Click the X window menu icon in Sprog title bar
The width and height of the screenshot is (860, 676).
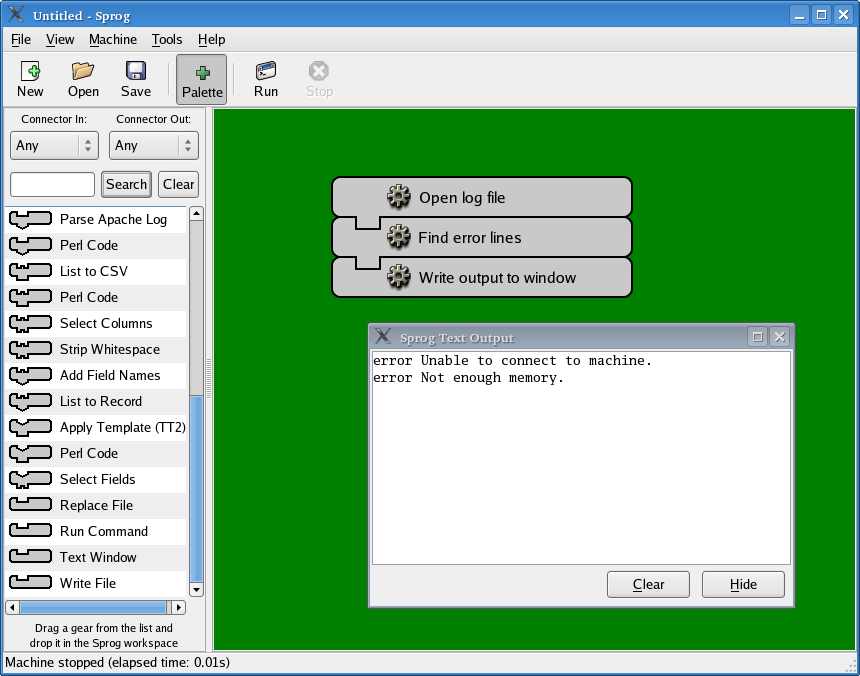16,14
